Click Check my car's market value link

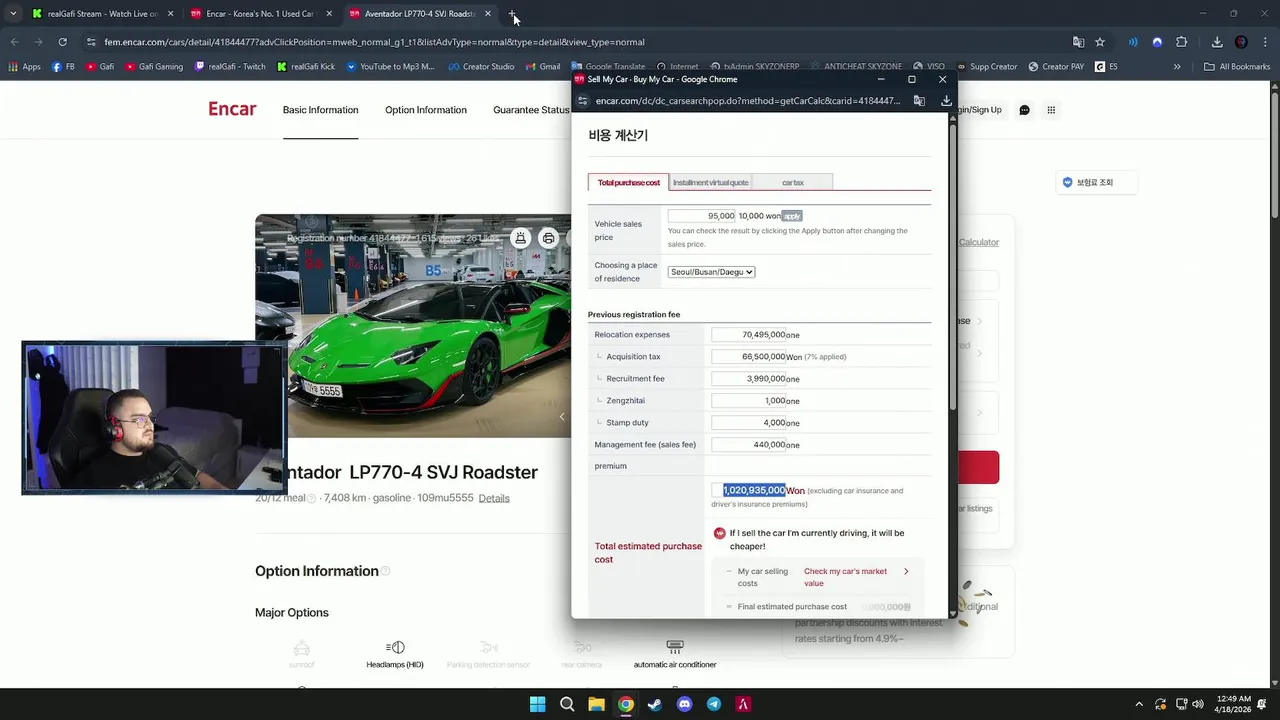point(845,577)
